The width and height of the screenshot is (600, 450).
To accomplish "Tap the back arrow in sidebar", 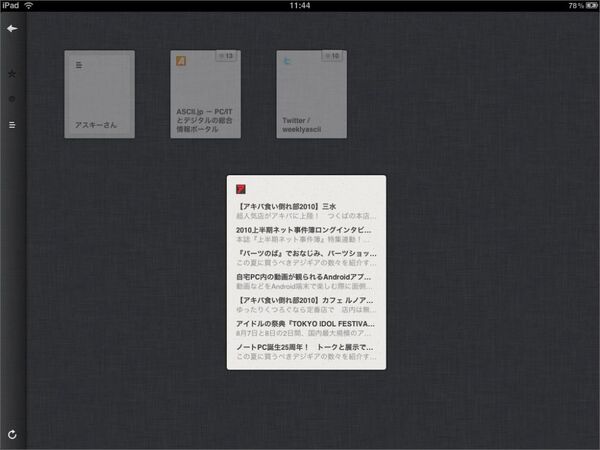I will coord(12,29).
